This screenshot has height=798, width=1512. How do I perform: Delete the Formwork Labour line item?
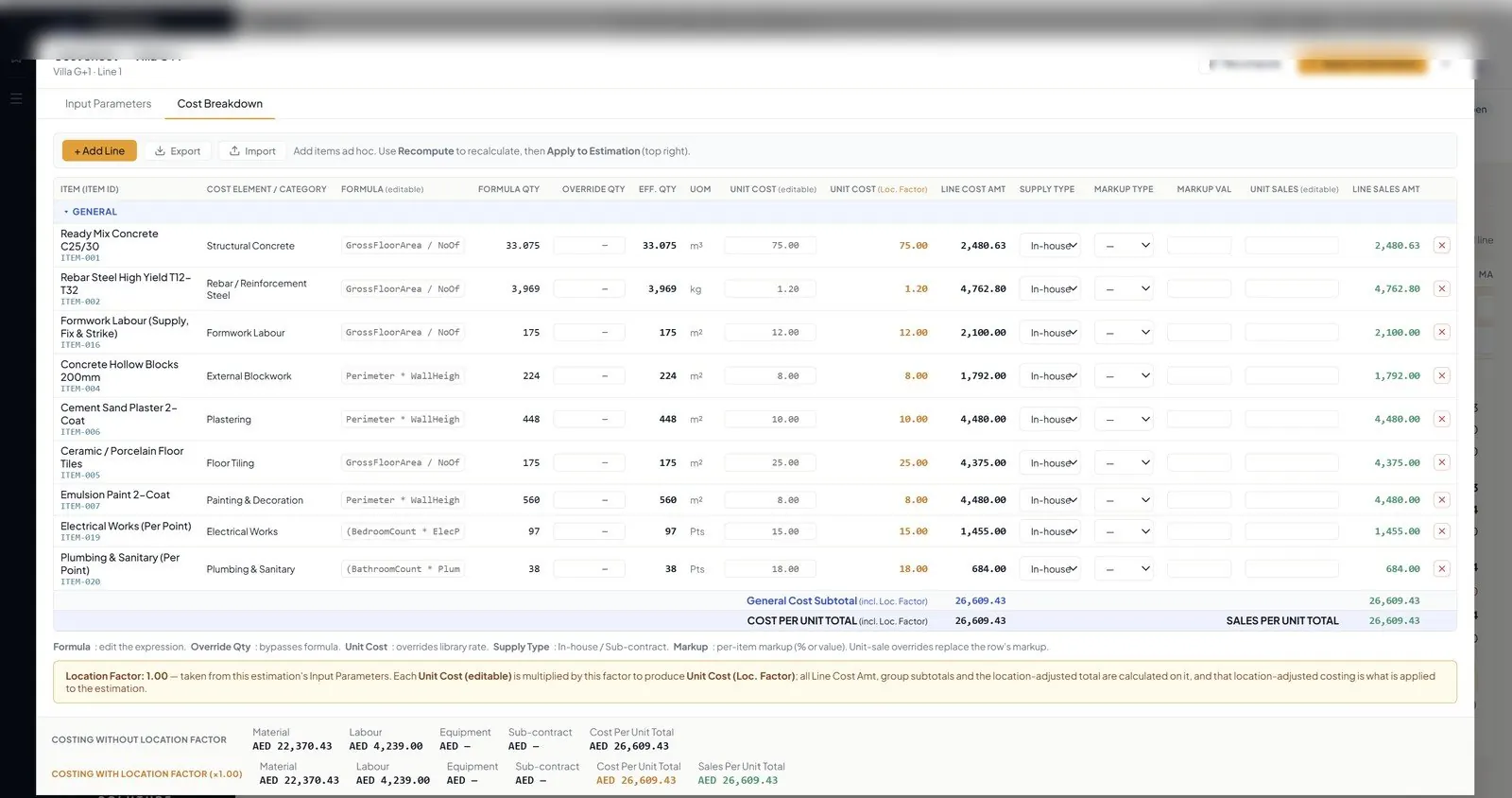point(1441,332)
